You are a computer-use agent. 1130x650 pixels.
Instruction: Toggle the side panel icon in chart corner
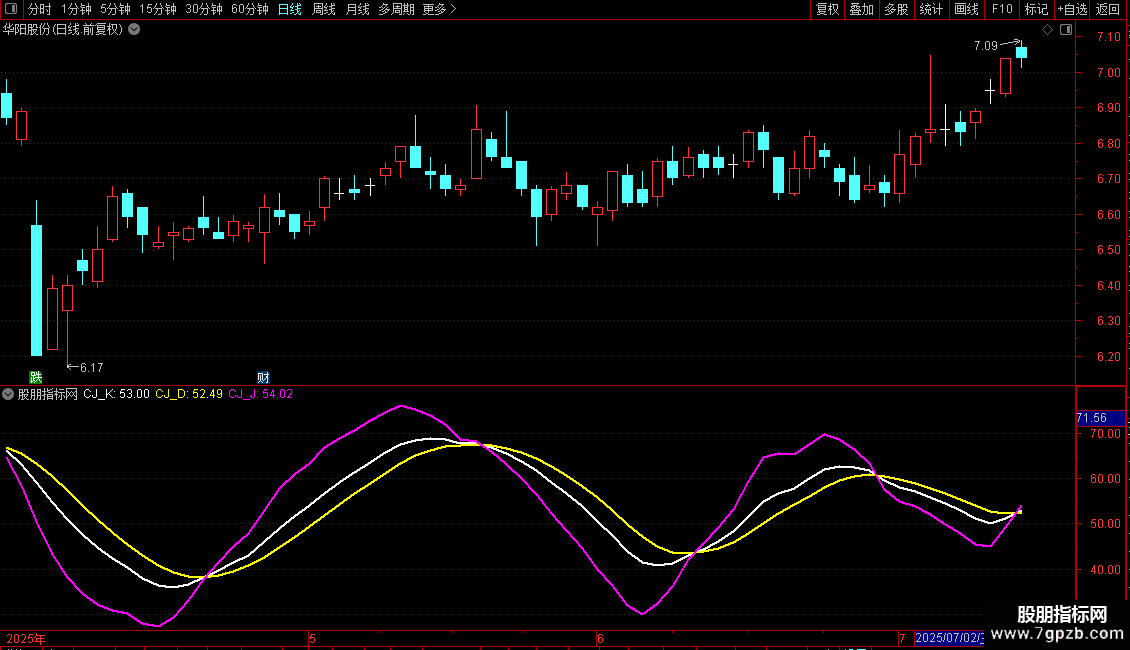[1066, 30]
